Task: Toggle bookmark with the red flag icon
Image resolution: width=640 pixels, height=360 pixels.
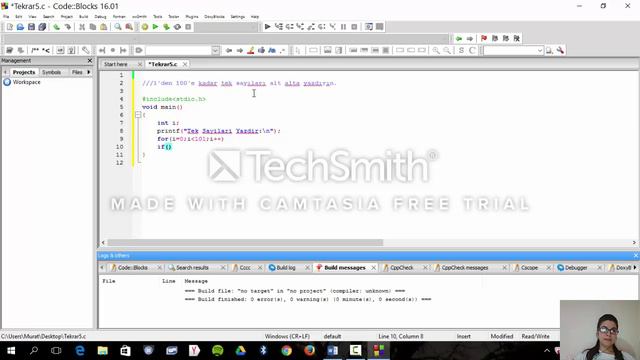Action: pyautogui.click(x=484, y=38)
